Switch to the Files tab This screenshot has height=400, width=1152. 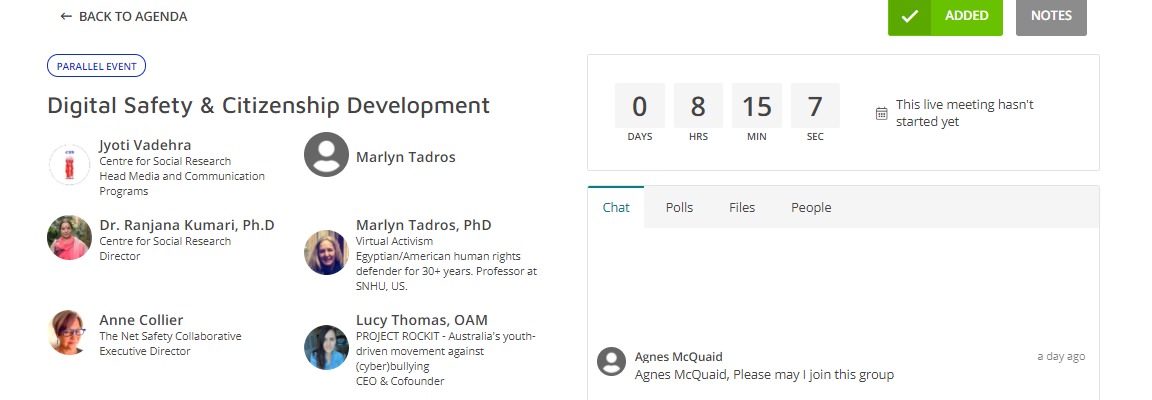tap(742, 207)
